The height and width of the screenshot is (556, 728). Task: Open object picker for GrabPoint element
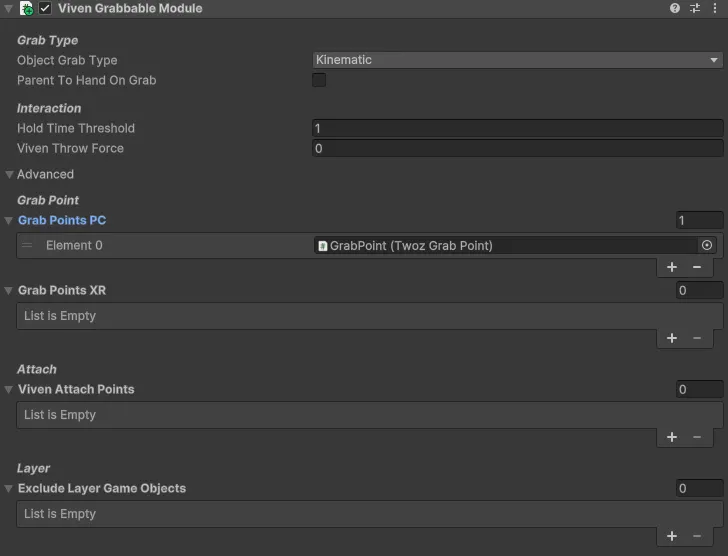[707, 245]
